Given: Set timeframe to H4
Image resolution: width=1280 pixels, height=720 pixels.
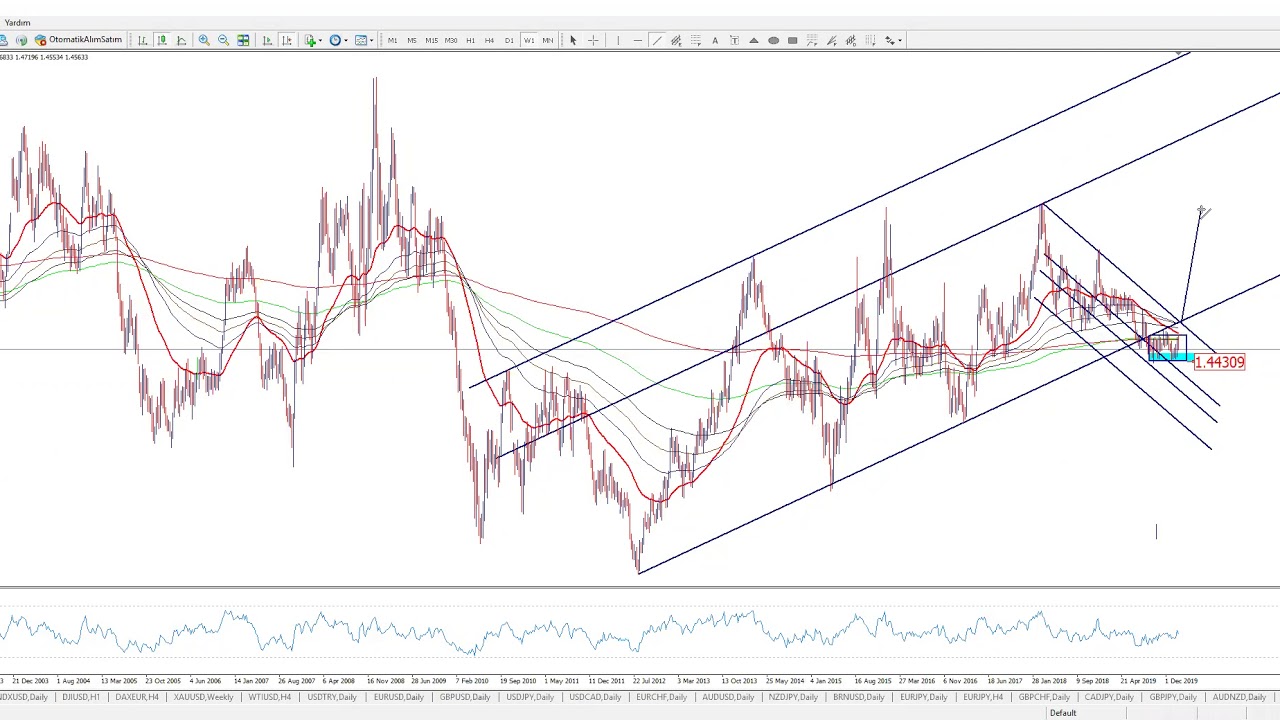Looking at the screenshot, I should click(489, 40).
